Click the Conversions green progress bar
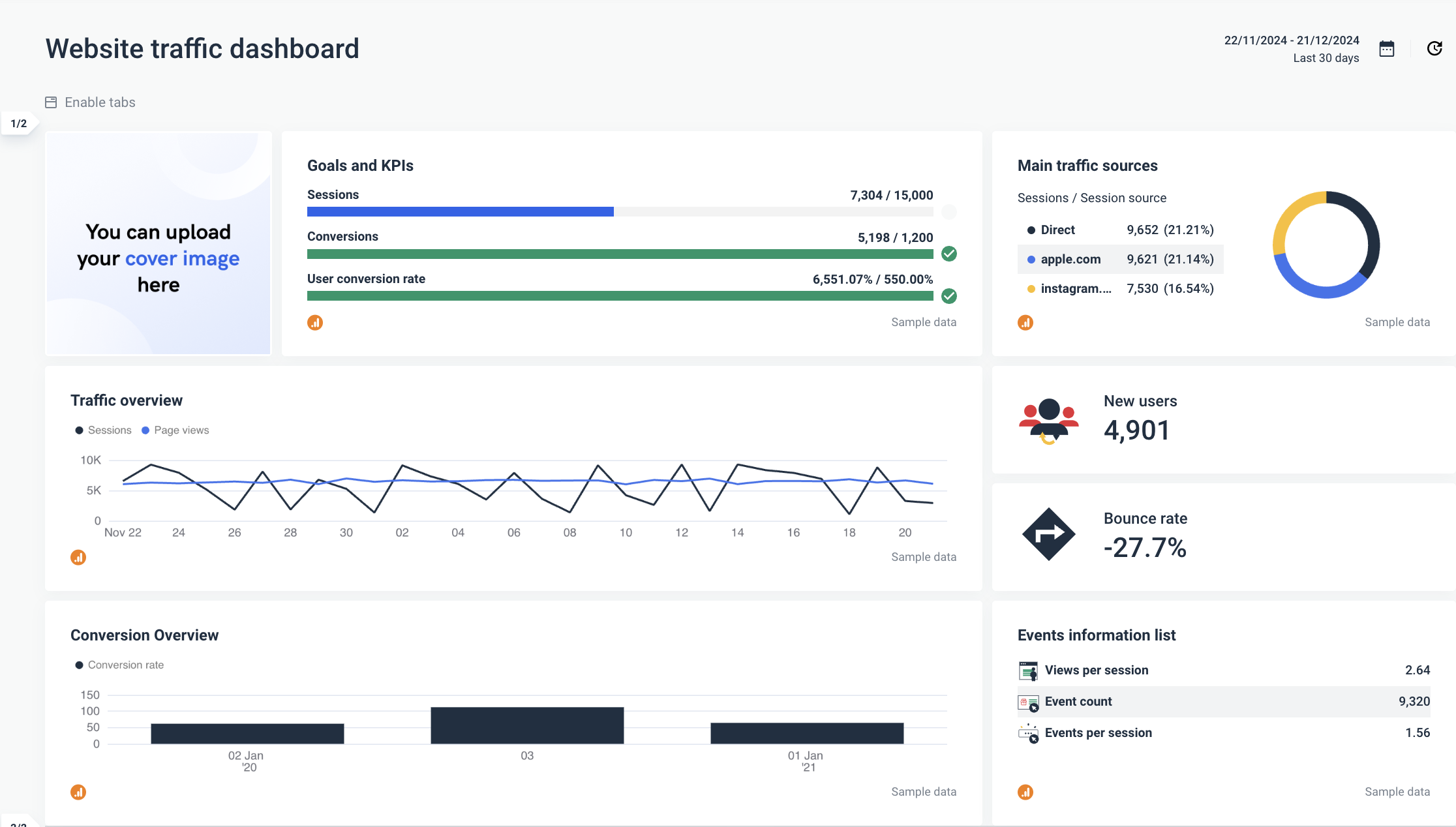The height and width of the screenshot is (827, 1456). [x=620, y=254]
